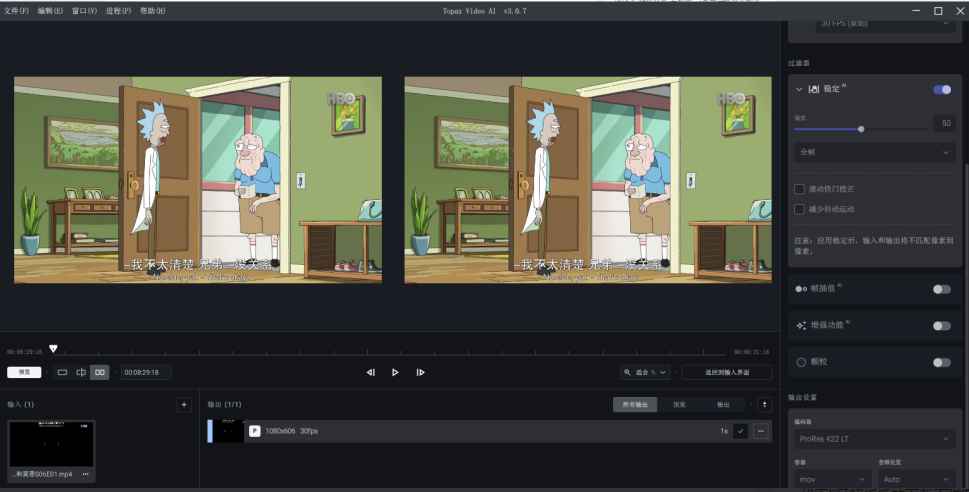
Task: Toggle the 稳定 stabilization switch off
Action: [x=941, y=90]
